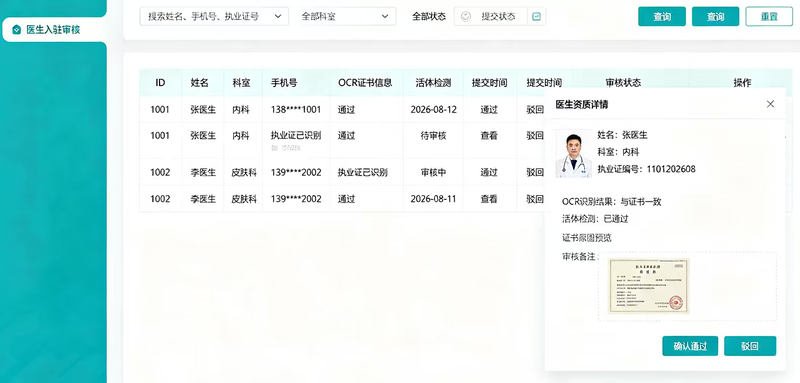Image resolution: width=800 pixels, height=383 pixels.
Task: Click 执业证编号：1101202608 text
Action: [646, 169]
